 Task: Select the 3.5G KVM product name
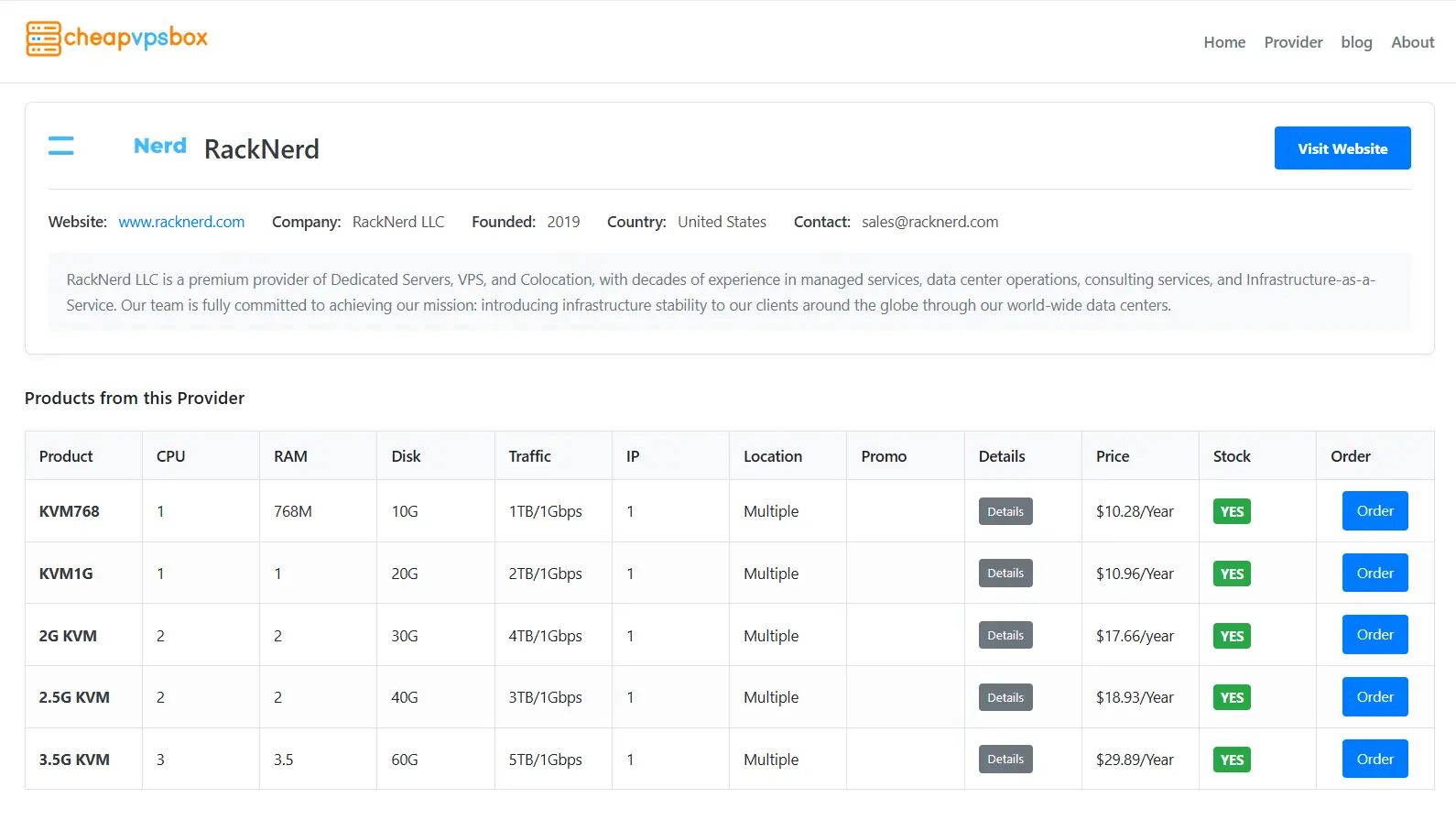pyautogui.click(x=74, y=760)
